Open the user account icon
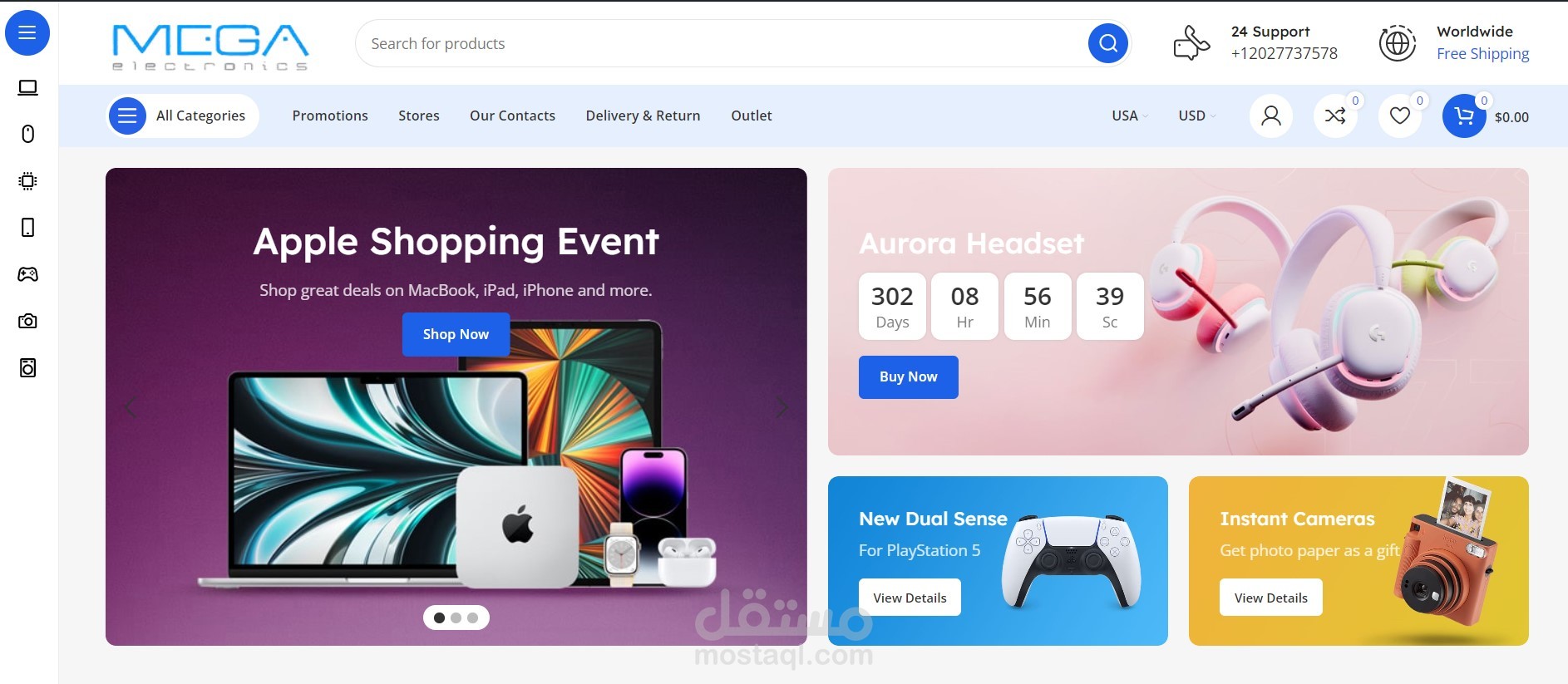 1271,116
